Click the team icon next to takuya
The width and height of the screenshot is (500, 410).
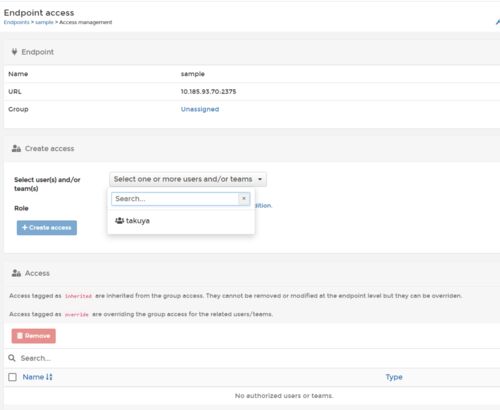click(119, 220)
